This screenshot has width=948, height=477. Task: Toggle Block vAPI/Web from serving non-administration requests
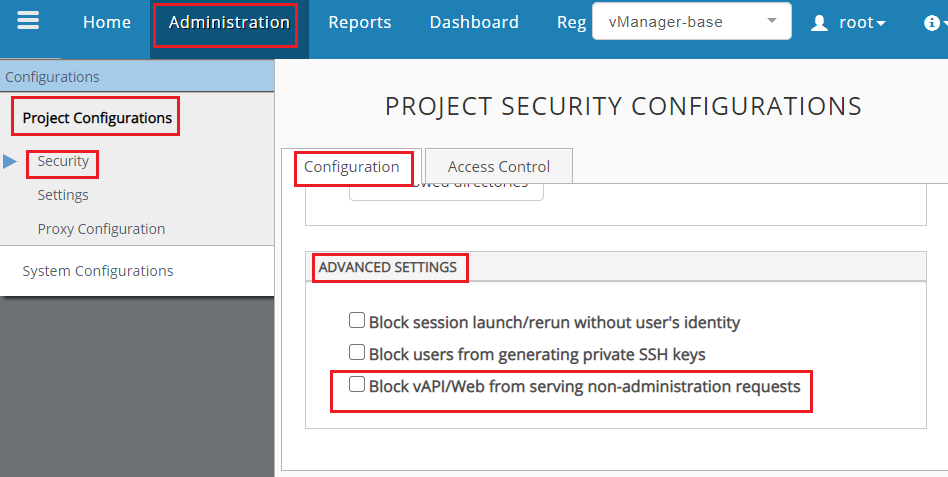click(356, 385)
